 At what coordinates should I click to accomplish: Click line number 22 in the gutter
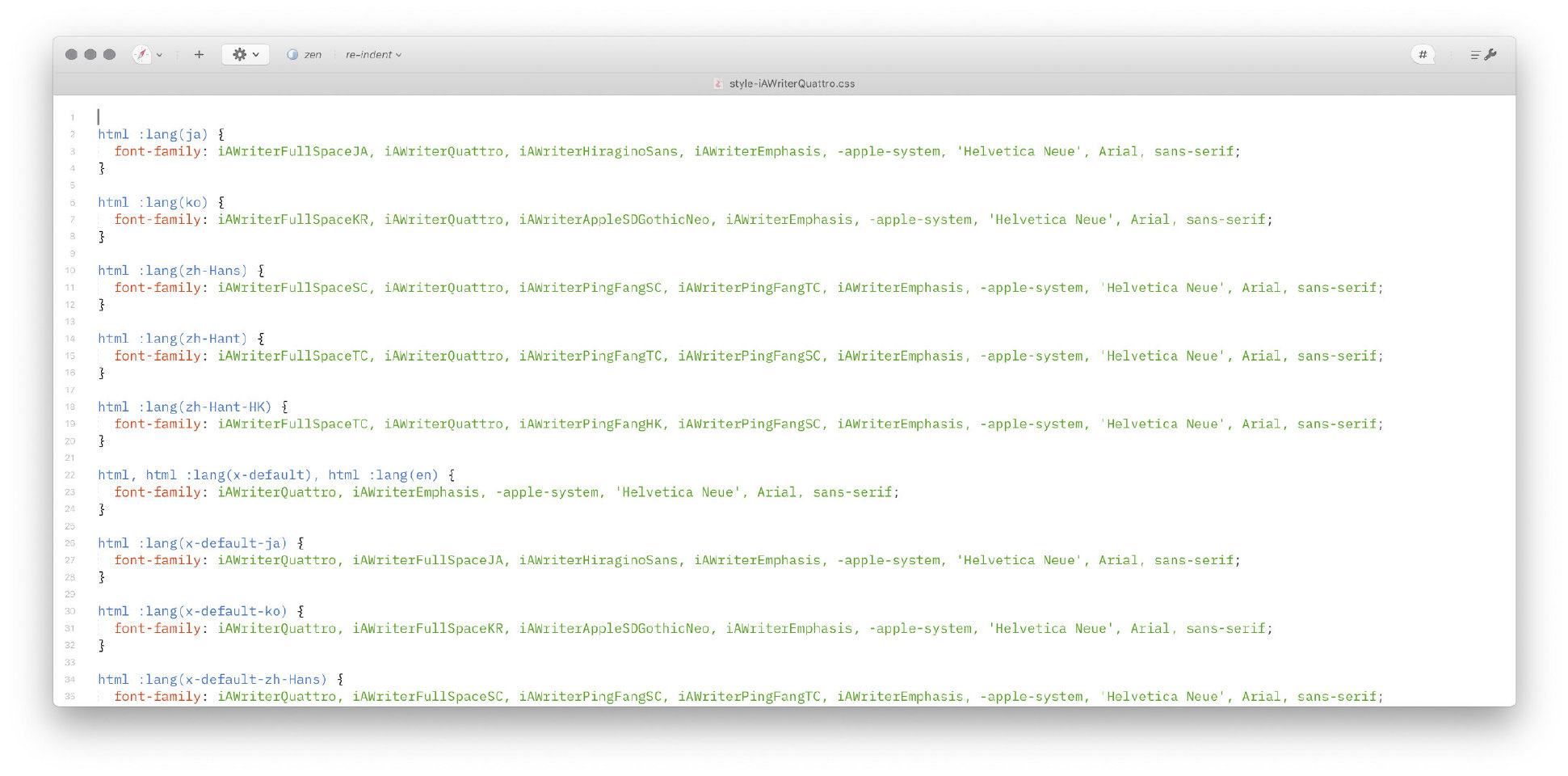[x=70, y=475]
